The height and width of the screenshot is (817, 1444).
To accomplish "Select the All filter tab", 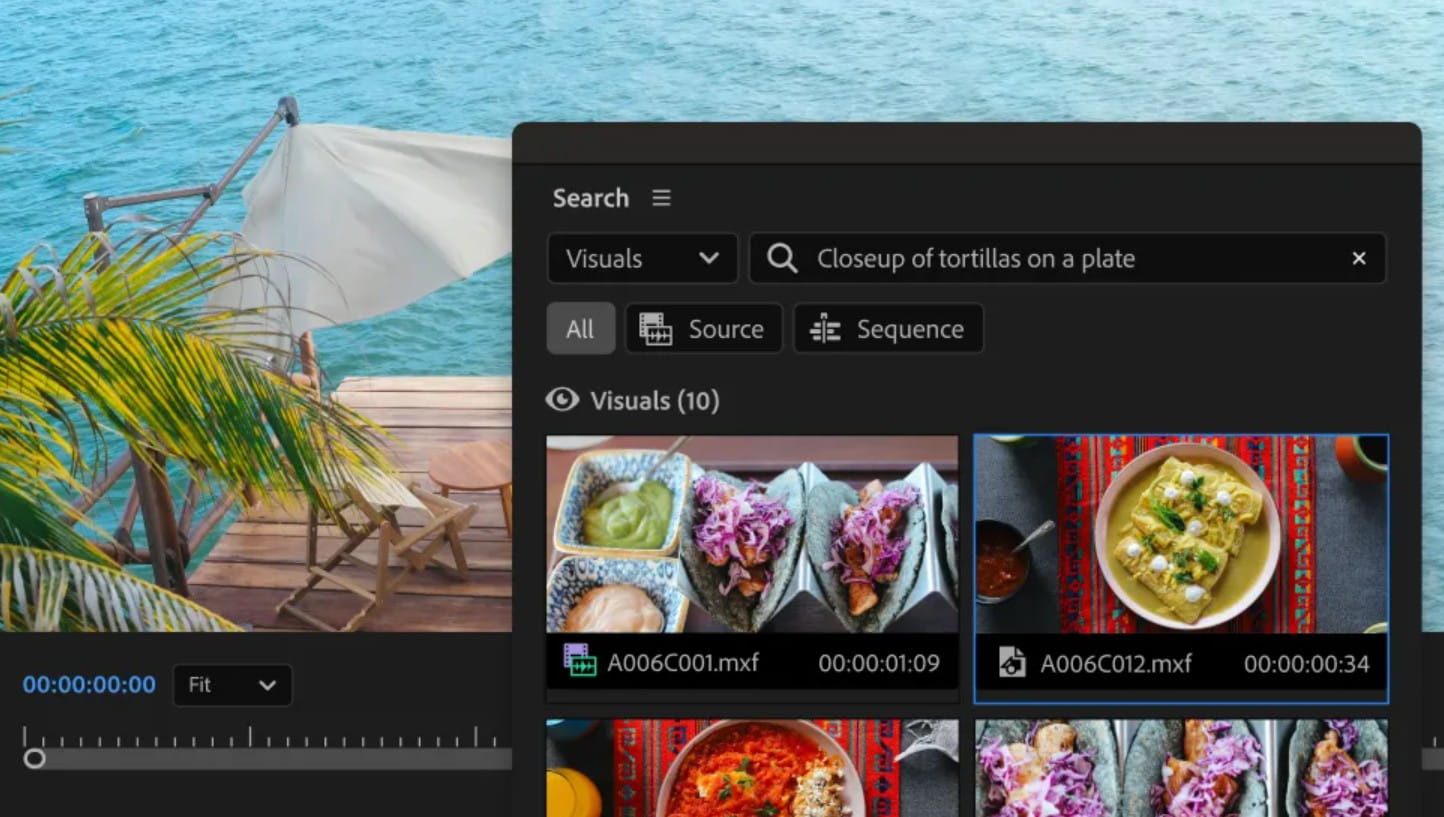I will pos(580,329).
